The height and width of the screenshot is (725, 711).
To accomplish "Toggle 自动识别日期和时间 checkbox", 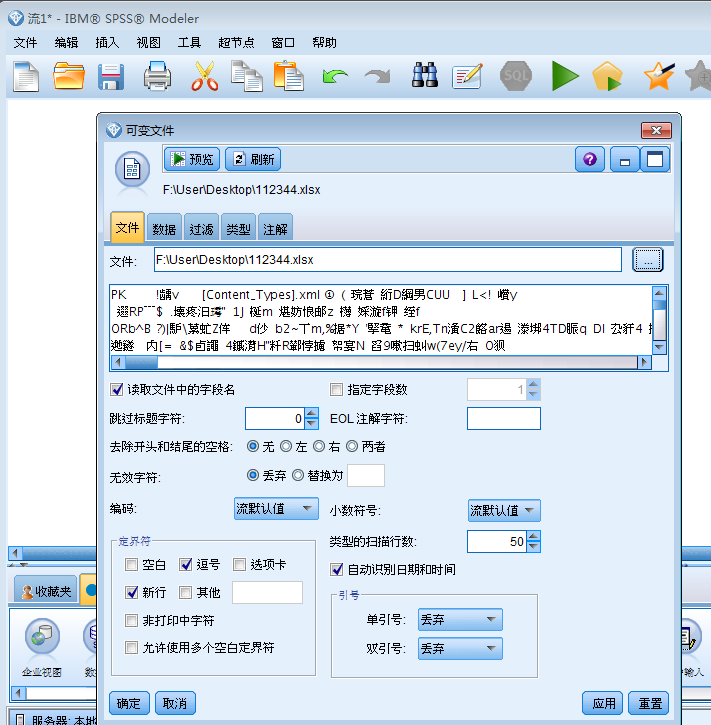I will [337, 569].
